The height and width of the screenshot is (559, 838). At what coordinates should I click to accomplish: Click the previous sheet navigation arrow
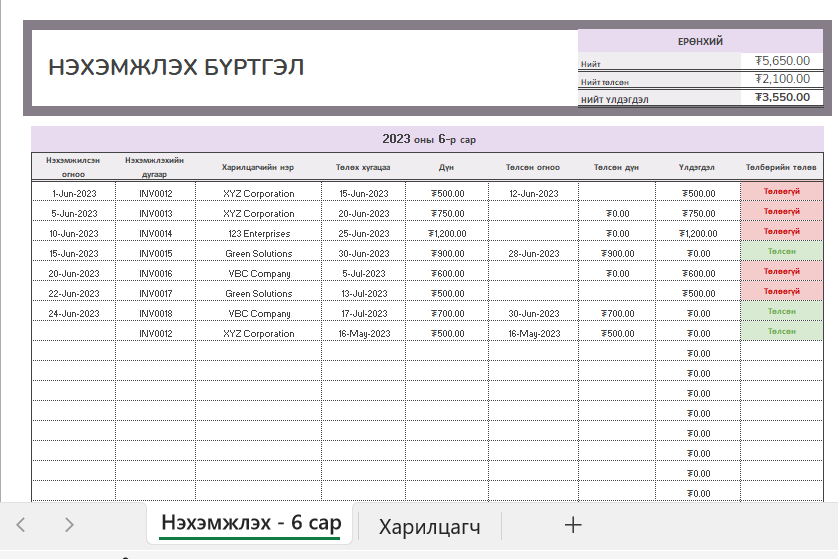[22, 525]
